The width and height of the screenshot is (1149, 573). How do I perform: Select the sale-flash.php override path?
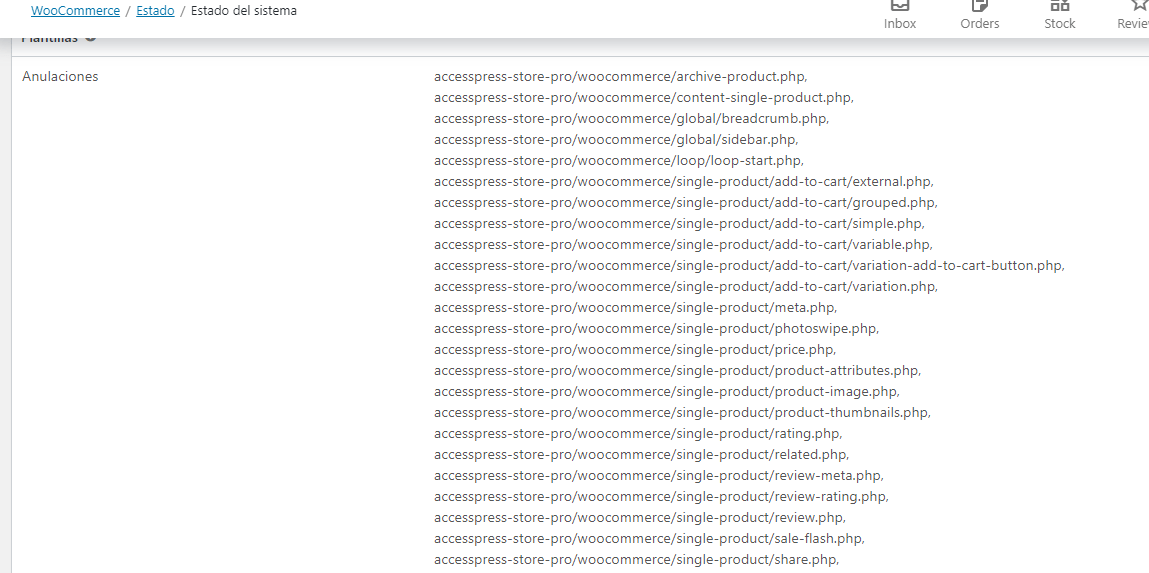coord(650,539)
